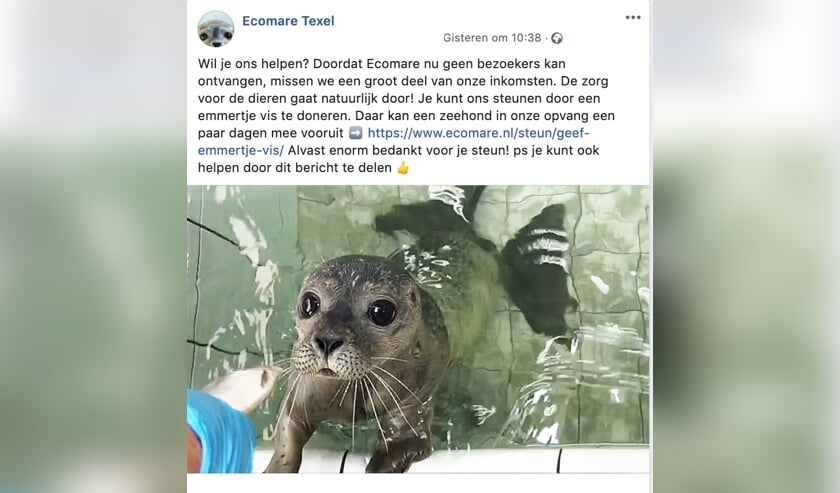Click the blurred background right of the post
This screenshot has width=840, height=493.
[746, 246]
